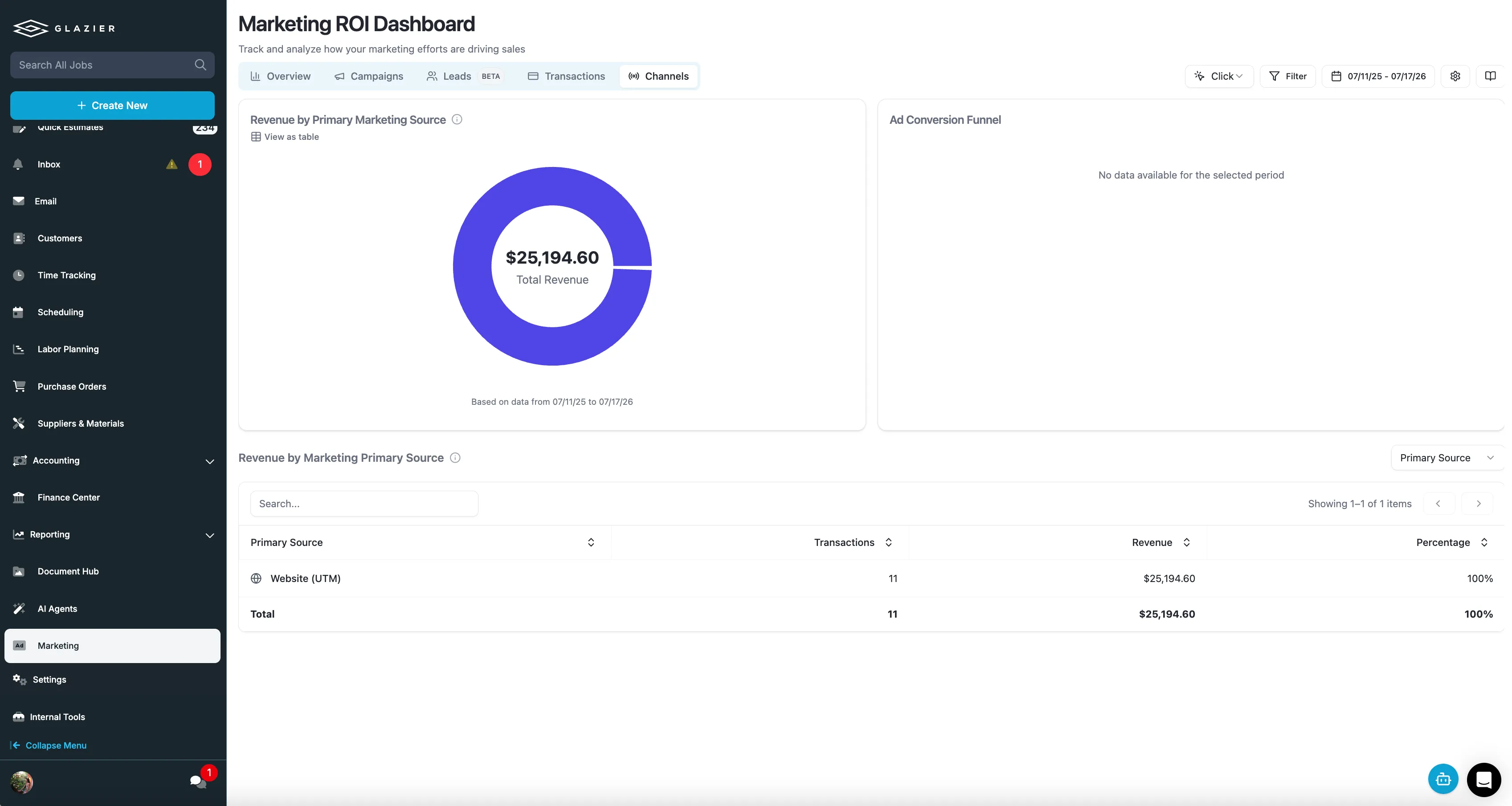Open Marketing in the sidebar
1512x806 pixels.
click(112, 646)
